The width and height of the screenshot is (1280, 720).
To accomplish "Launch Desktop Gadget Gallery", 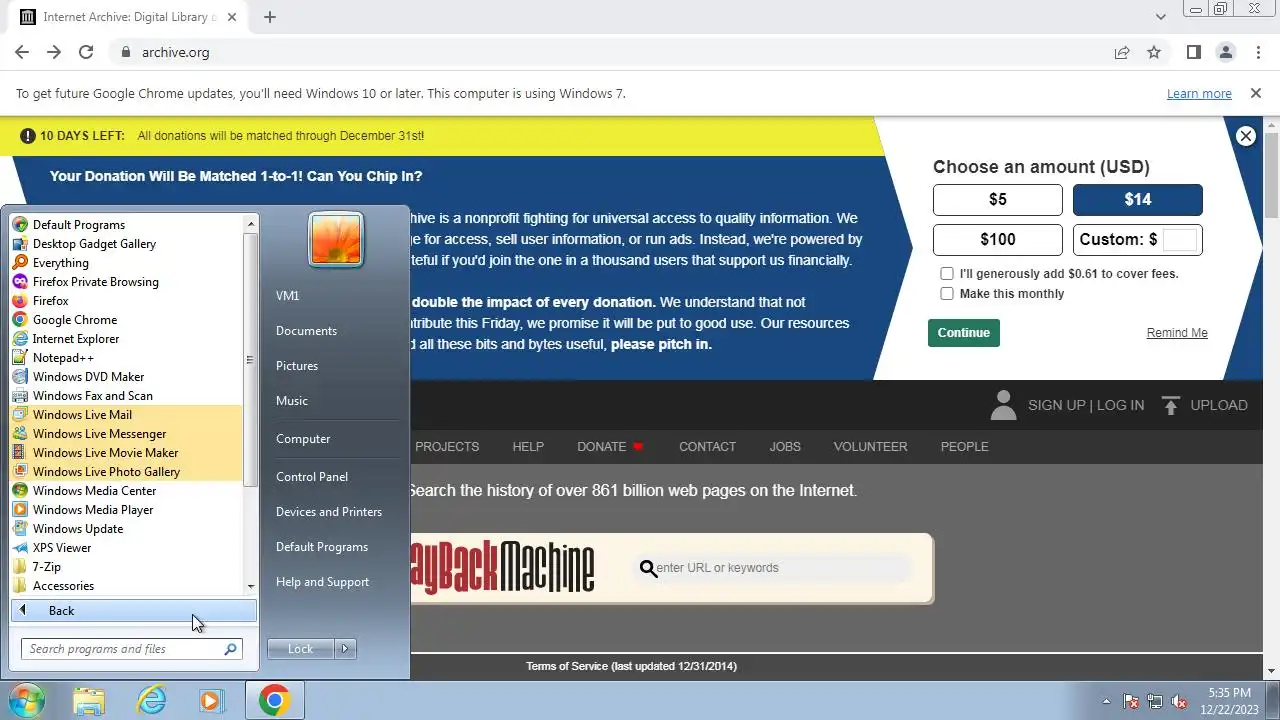I will [x=94, y=244].
